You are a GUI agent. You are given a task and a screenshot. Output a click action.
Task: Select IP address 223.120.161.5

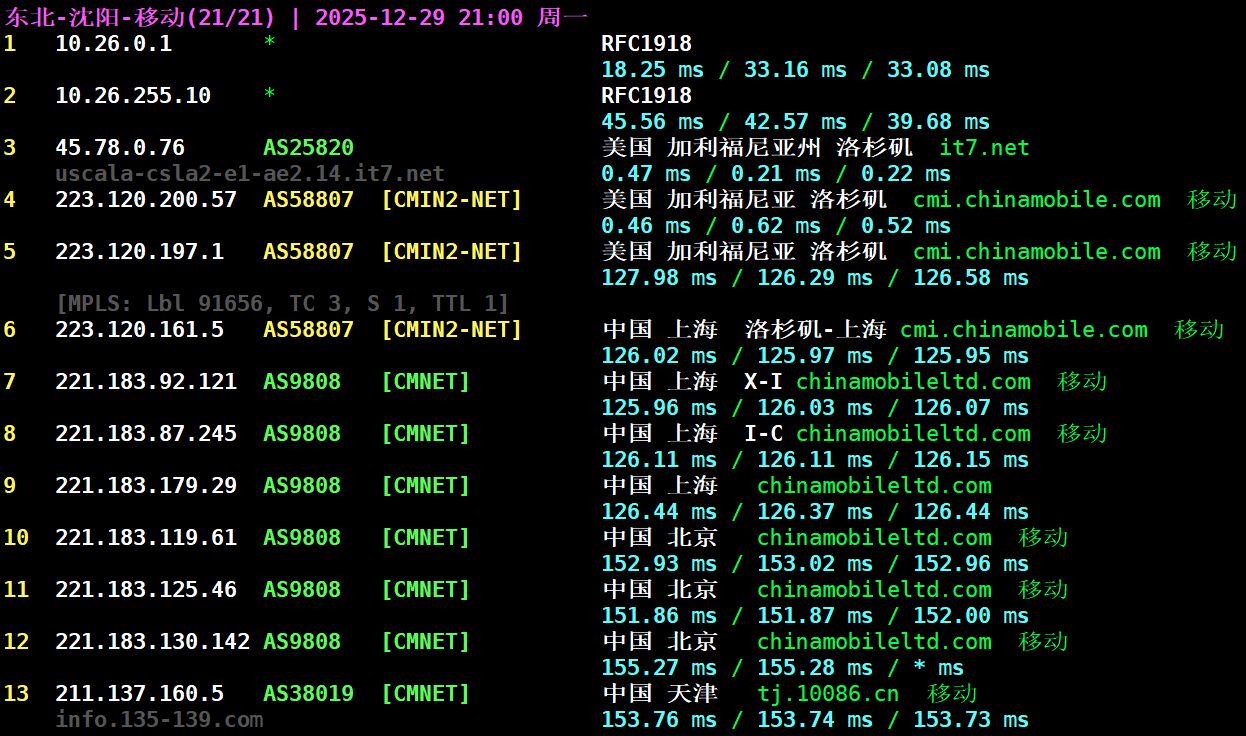(x=139, y=330)
